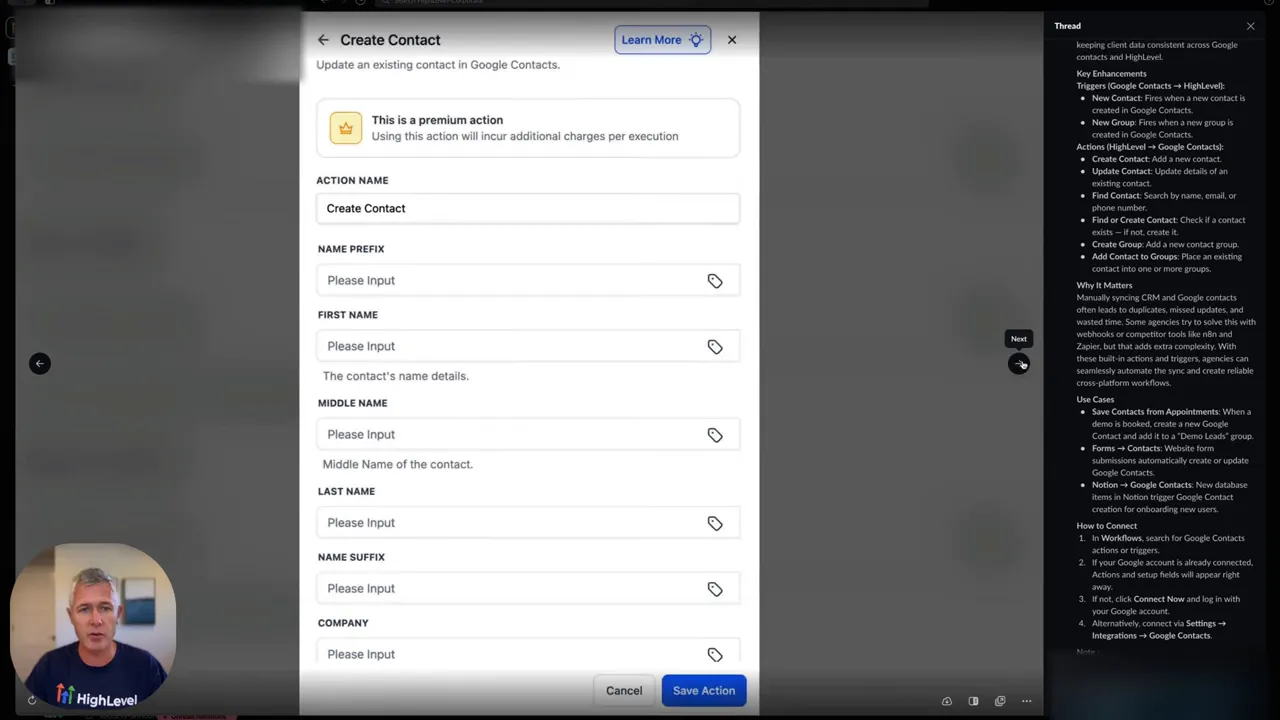This screenshot has width=1280, height=720.
Task: Open the Last Name custom value tag
Action: [x=715, y=522]
